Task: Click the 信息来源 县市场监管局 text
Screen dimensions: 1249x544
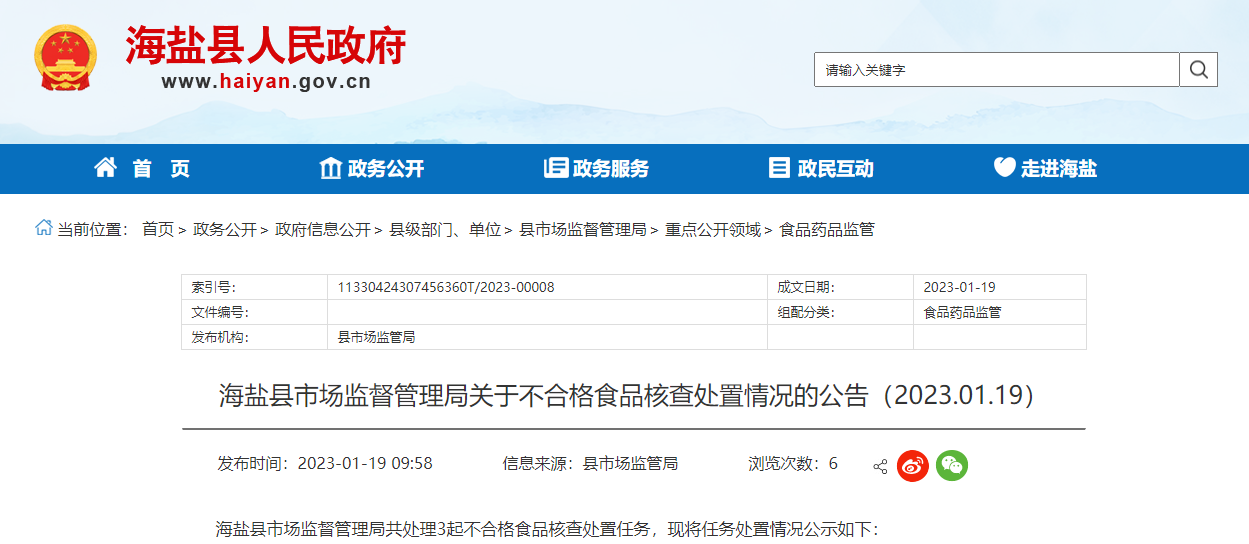Action: coord(590,463)
